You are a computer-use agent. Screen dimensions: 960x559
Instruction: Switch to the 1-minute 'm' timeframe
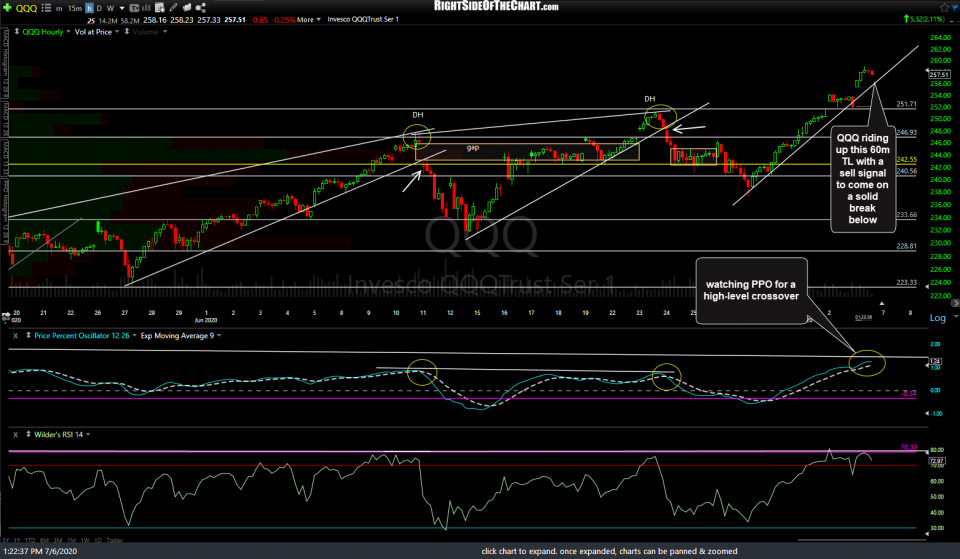coord(59,8)
